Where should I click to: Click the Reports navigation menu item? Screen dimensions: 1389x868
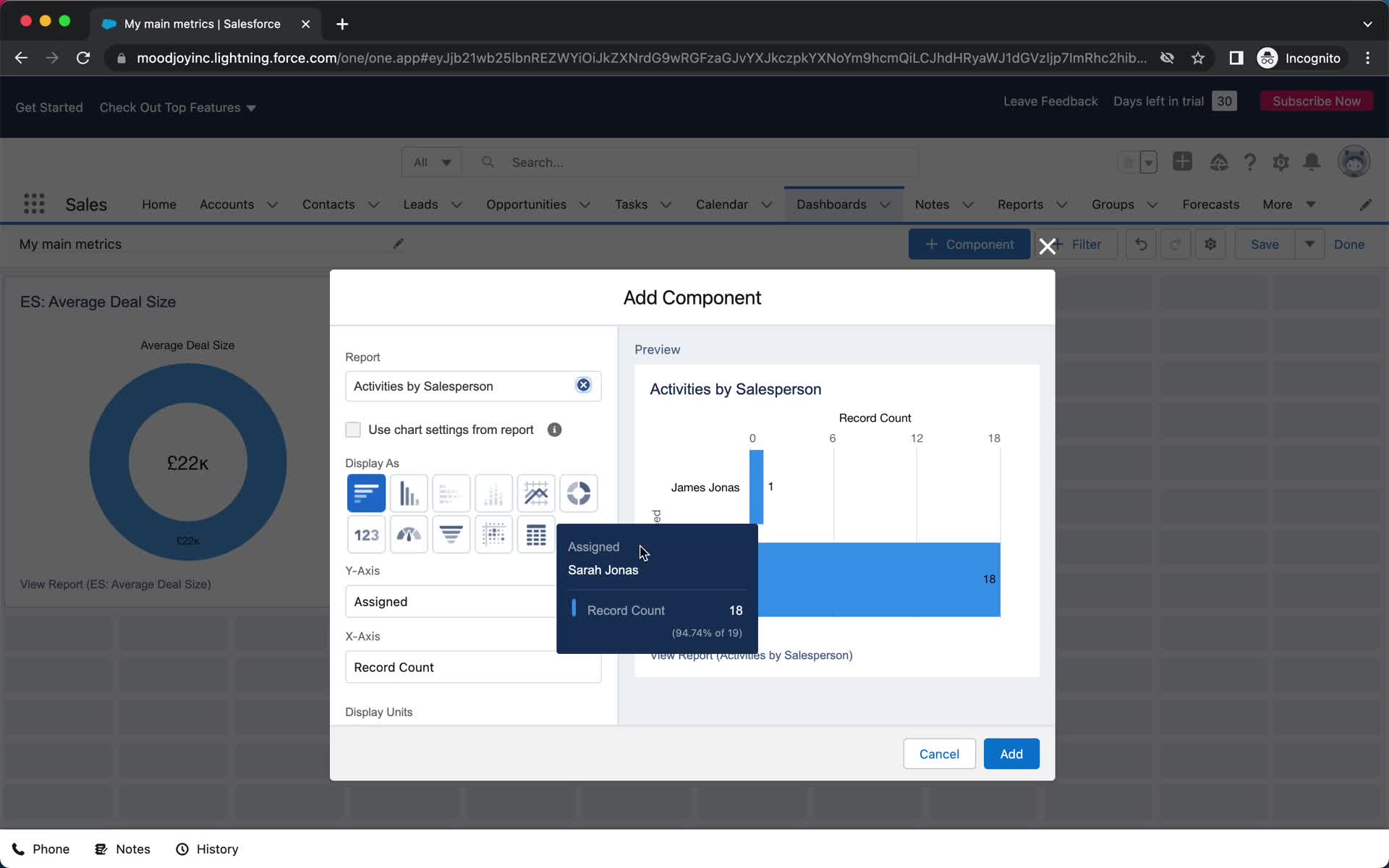[x=1019, y=204]
